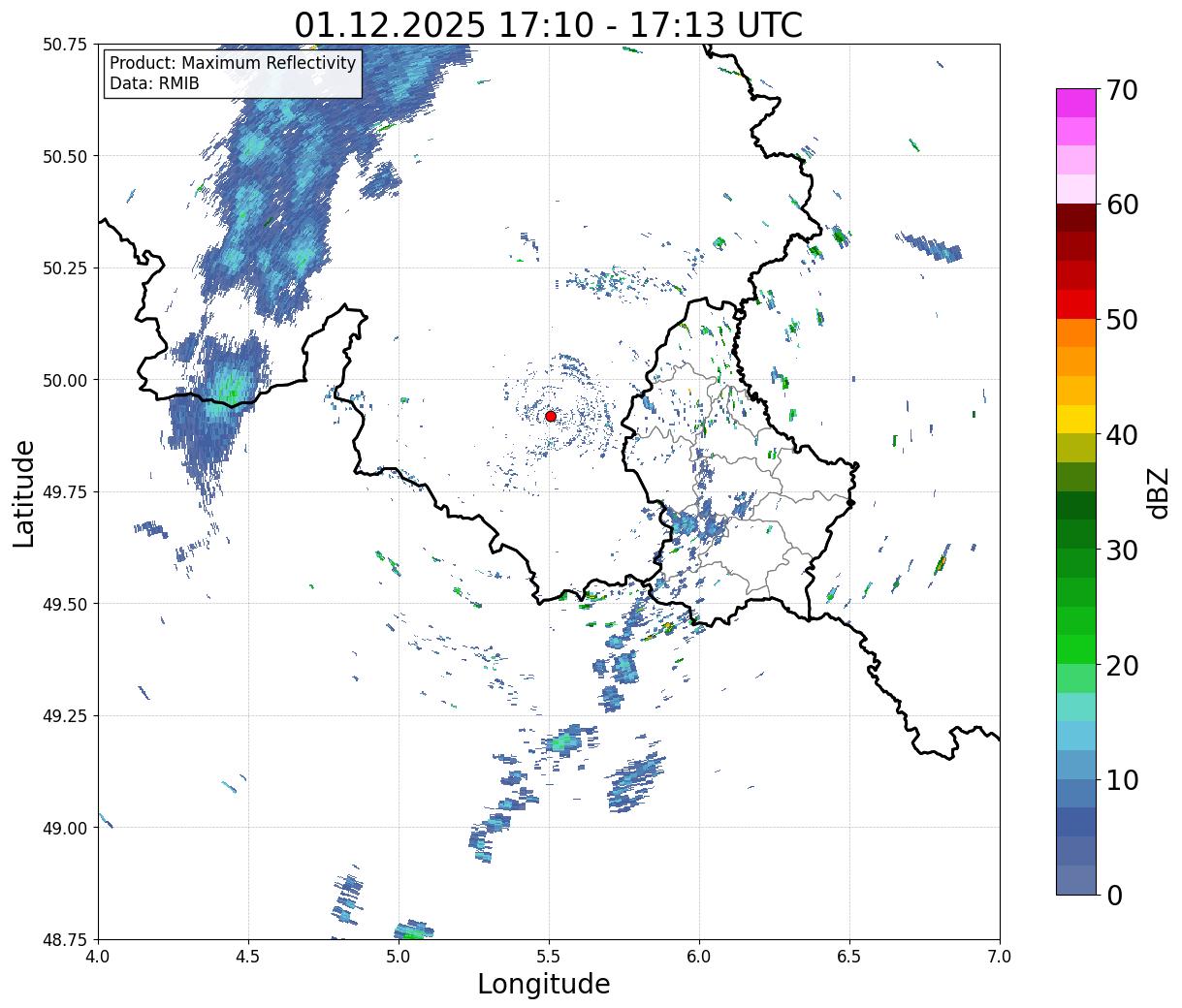The image size is (1182, 1008).
Task: Click the Product: Maximum Reflectivity label
Action: [233, 63]
